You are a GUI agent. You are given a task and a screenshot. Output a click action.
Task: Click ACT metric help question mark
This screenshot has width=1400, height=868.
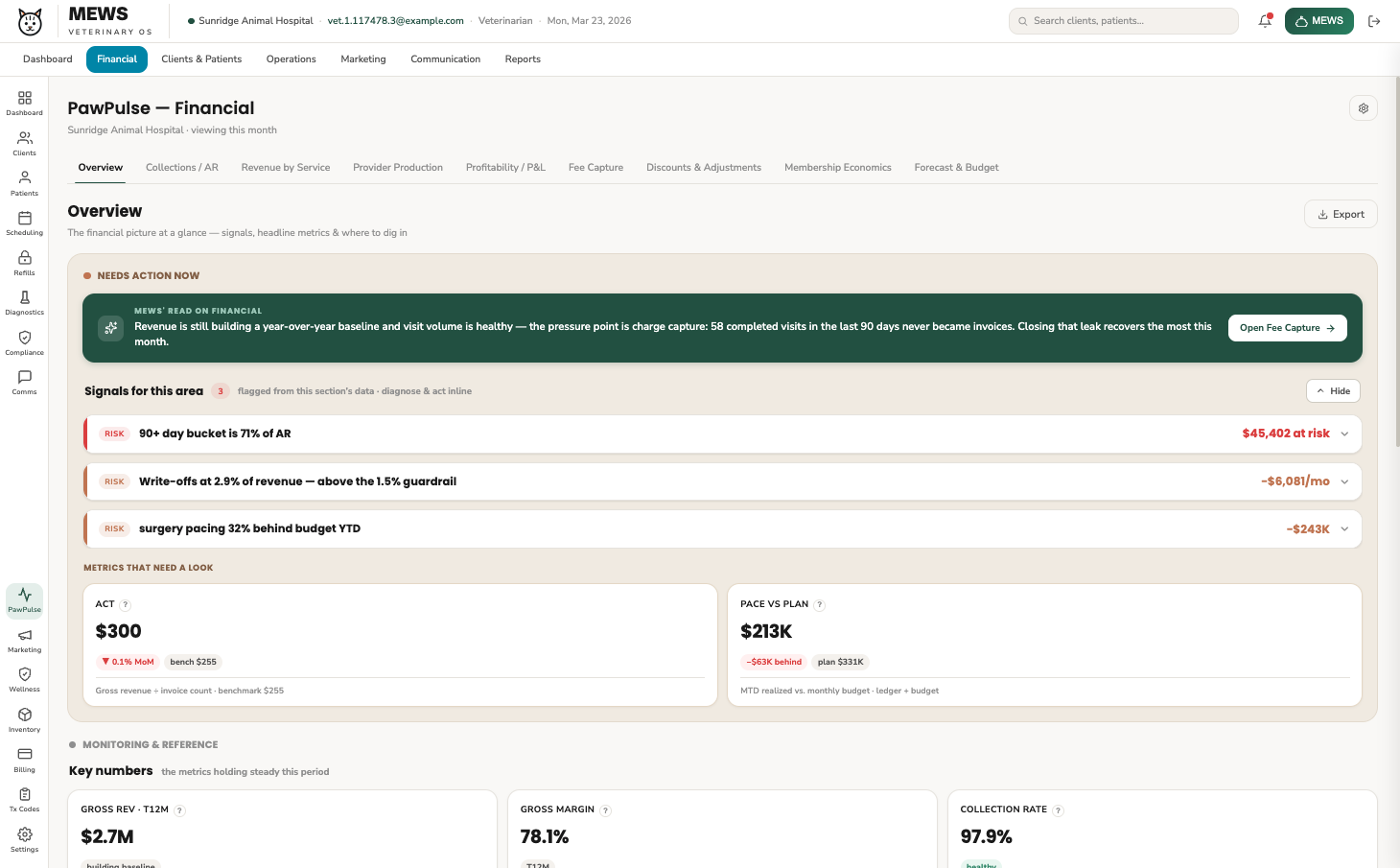click(x=126, y=605)
